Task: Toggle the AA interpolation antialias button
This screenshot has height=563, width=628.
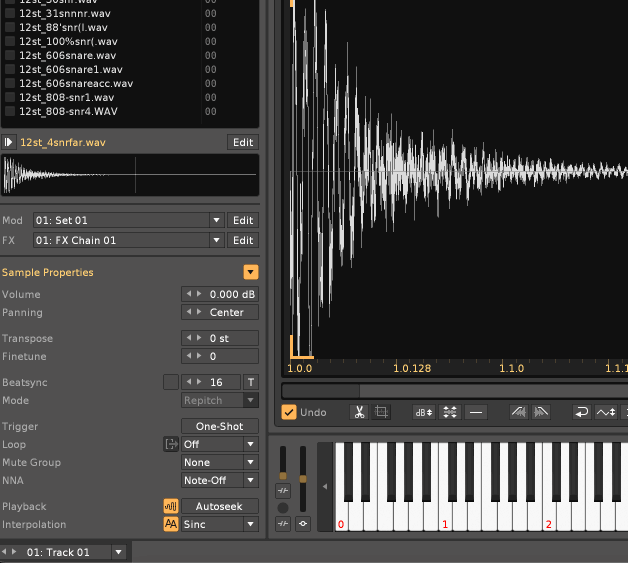Action: tap(170, 525)
